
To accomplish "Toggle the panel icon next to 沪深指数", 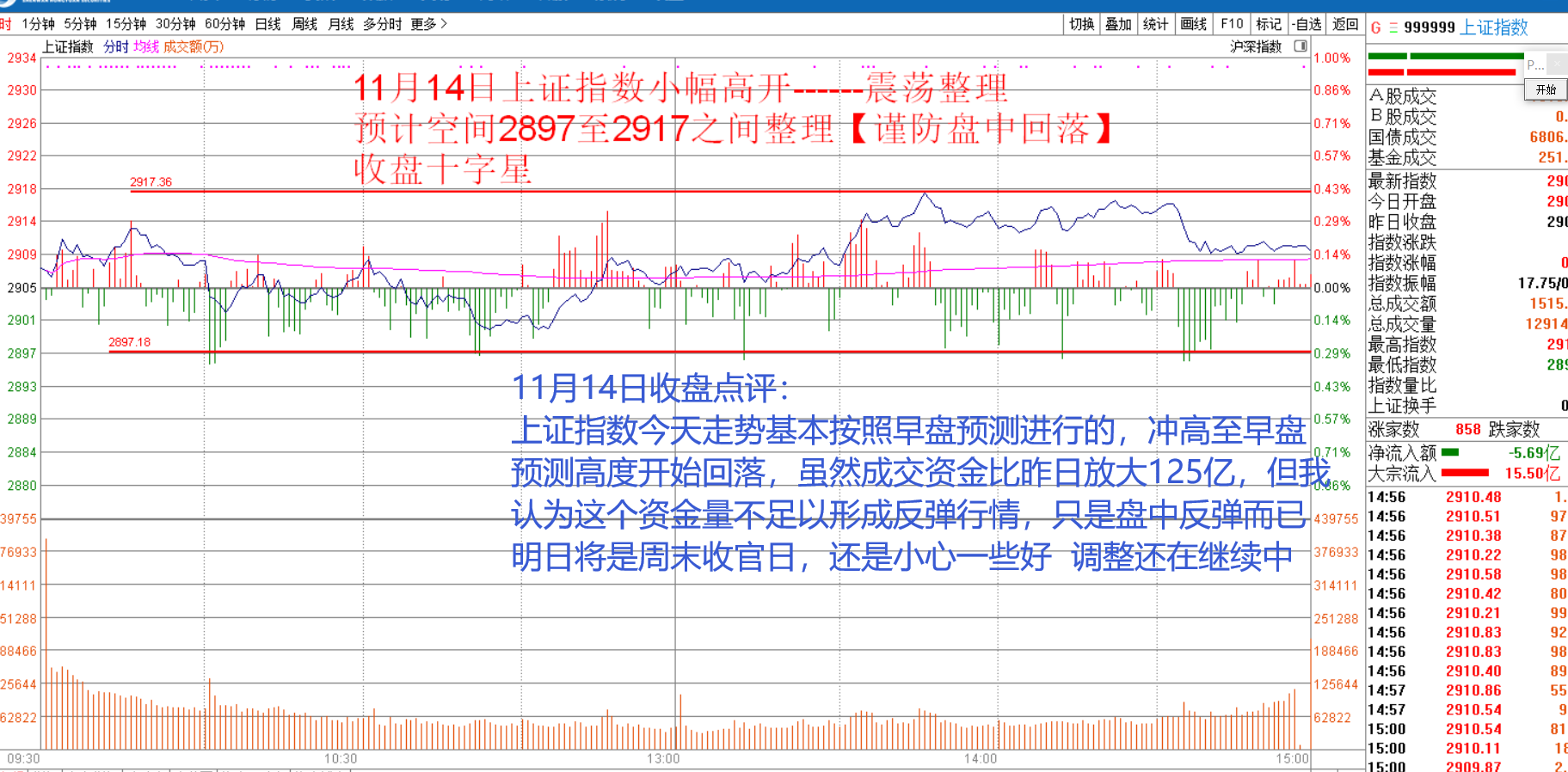I will pos(1301,46).
